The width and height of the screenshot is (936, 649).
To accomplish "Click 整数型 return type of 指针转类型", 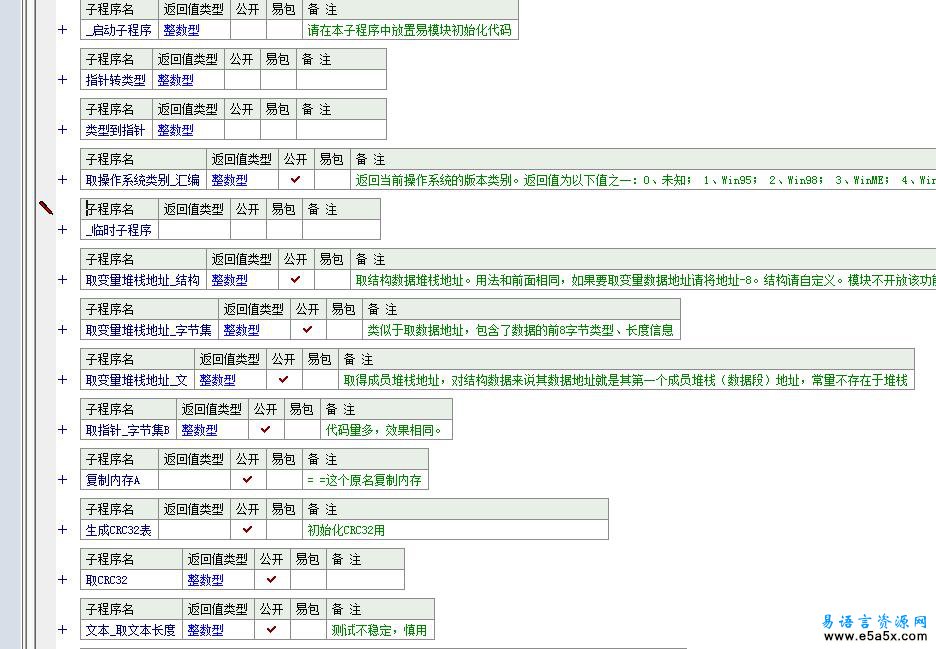I will (176, 80).
